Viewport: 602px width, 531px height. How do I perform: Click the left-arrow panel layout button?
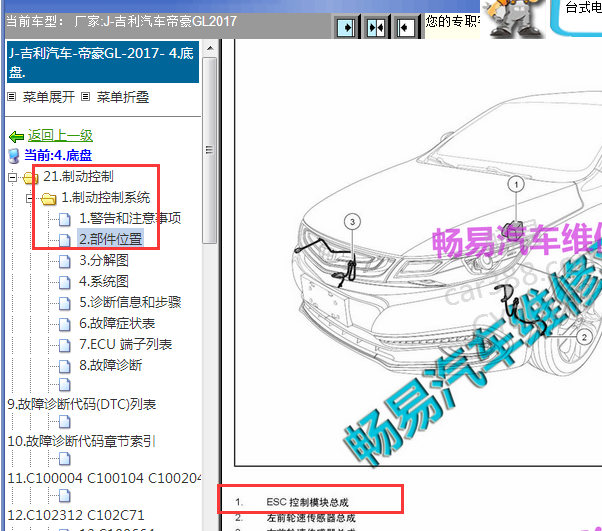(x=405, y=27)
